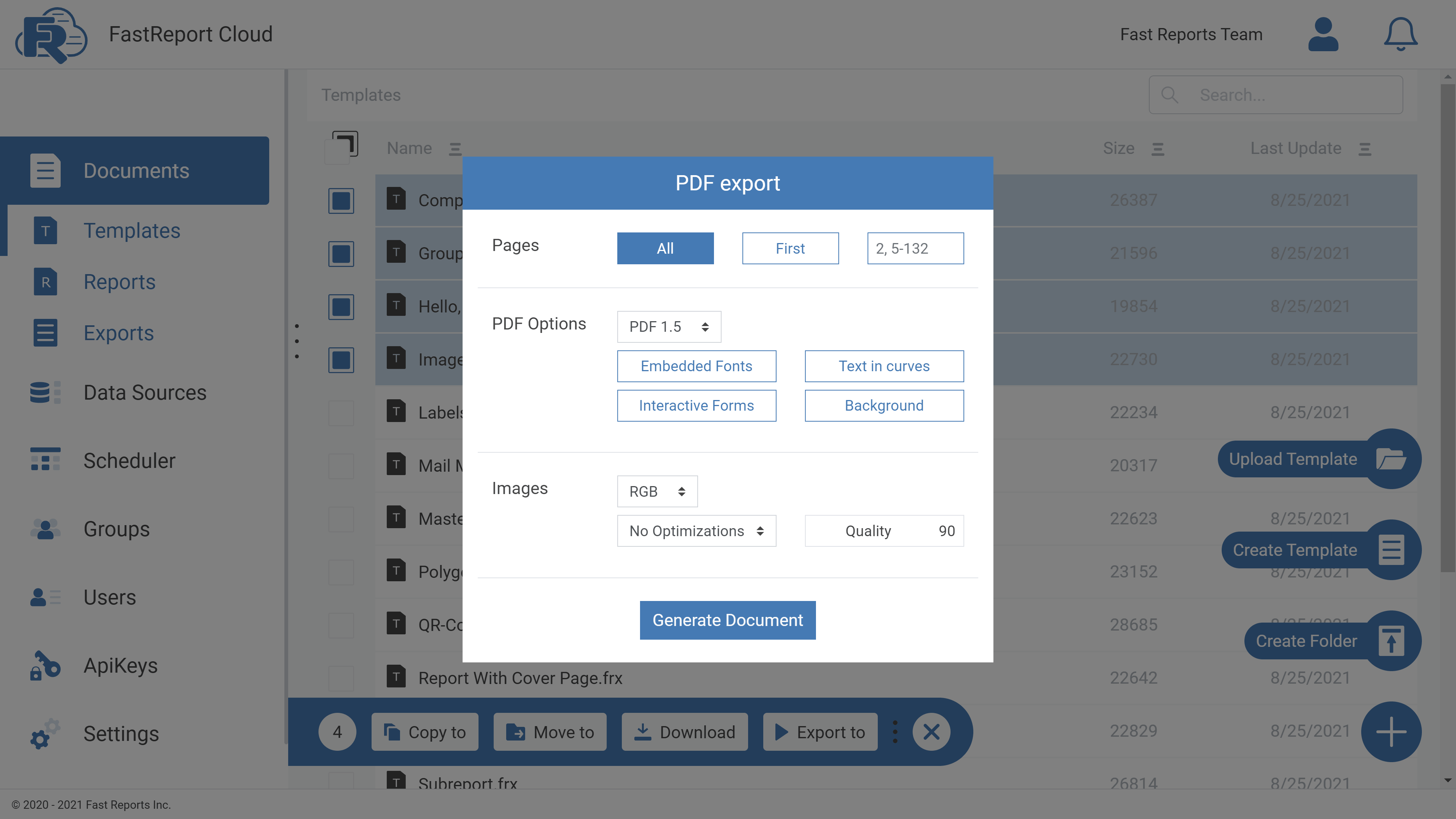Click the Quality 90 value field
The image size is (1456, 819).
(884, 531)
